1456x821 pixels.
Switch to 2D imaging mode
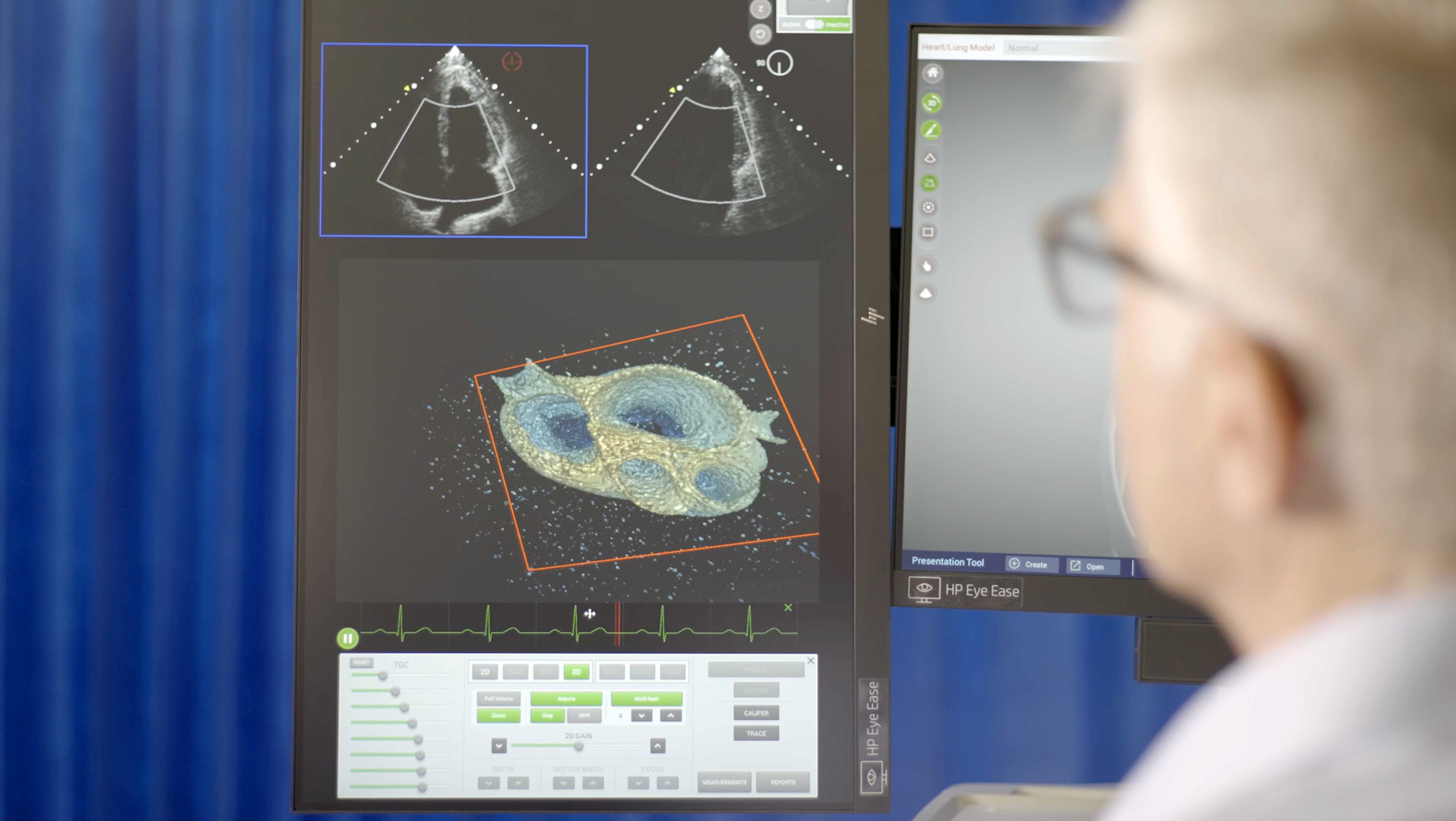click(x=485, y=672)
